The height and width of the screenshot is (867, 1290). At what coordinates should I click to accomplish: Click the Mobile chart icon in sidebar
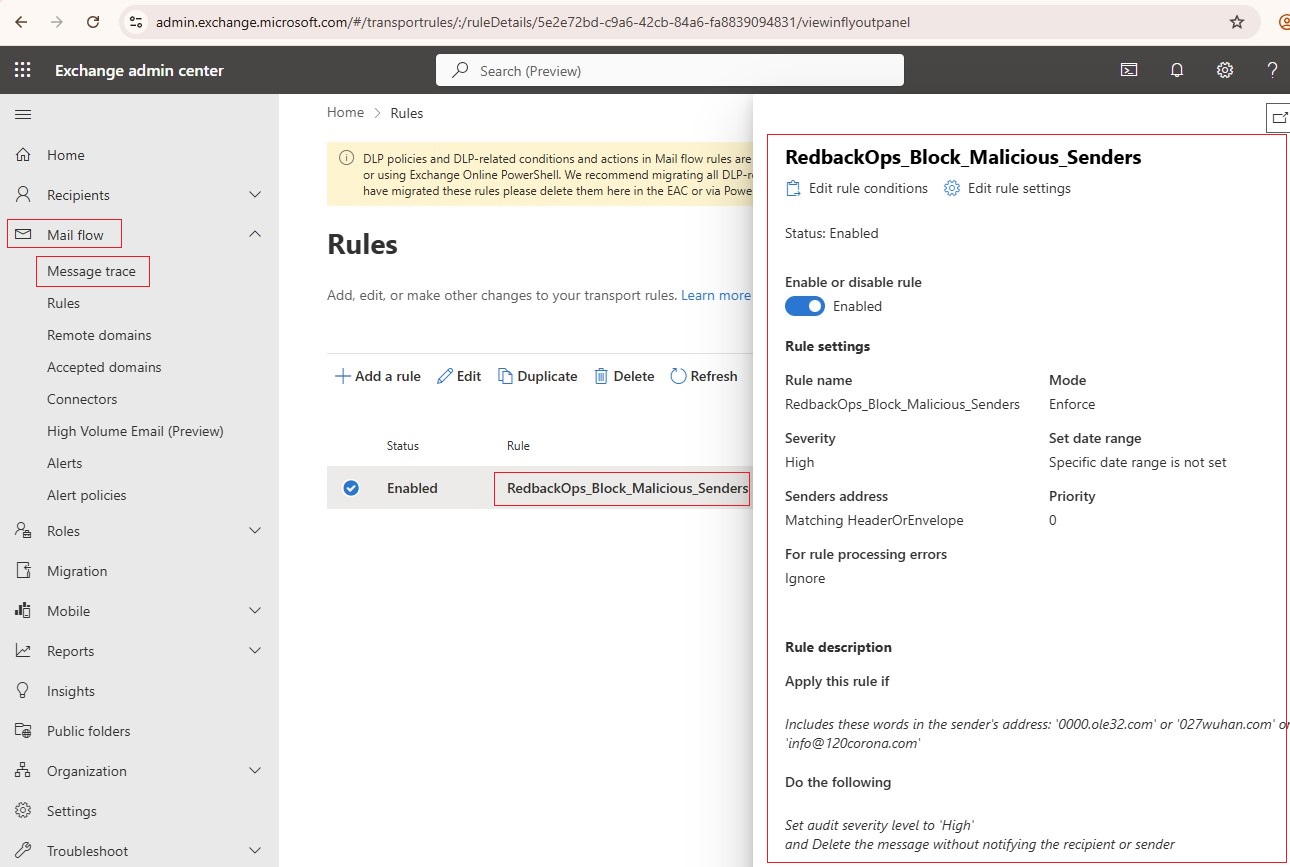tap(23, 611)
